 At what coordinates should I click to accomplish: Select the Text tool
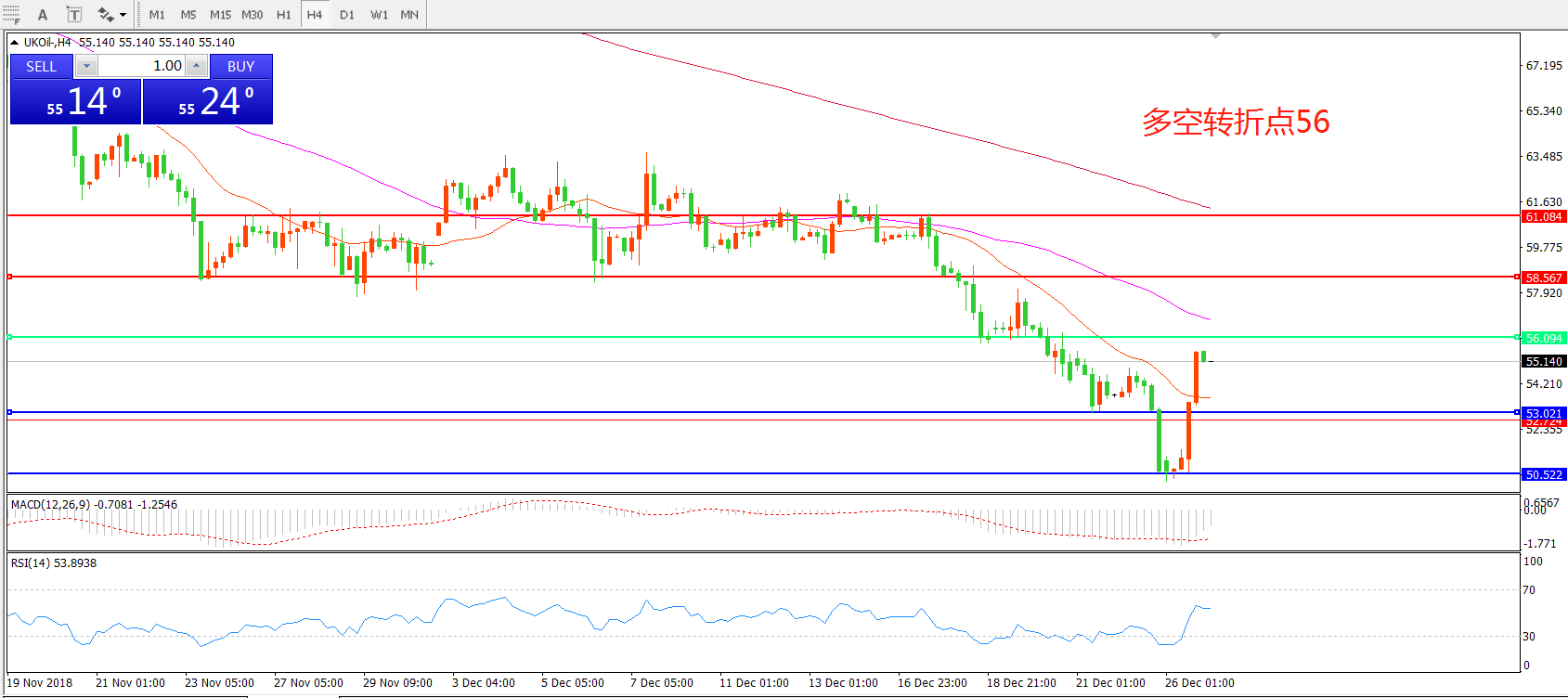tap(43, 15)
